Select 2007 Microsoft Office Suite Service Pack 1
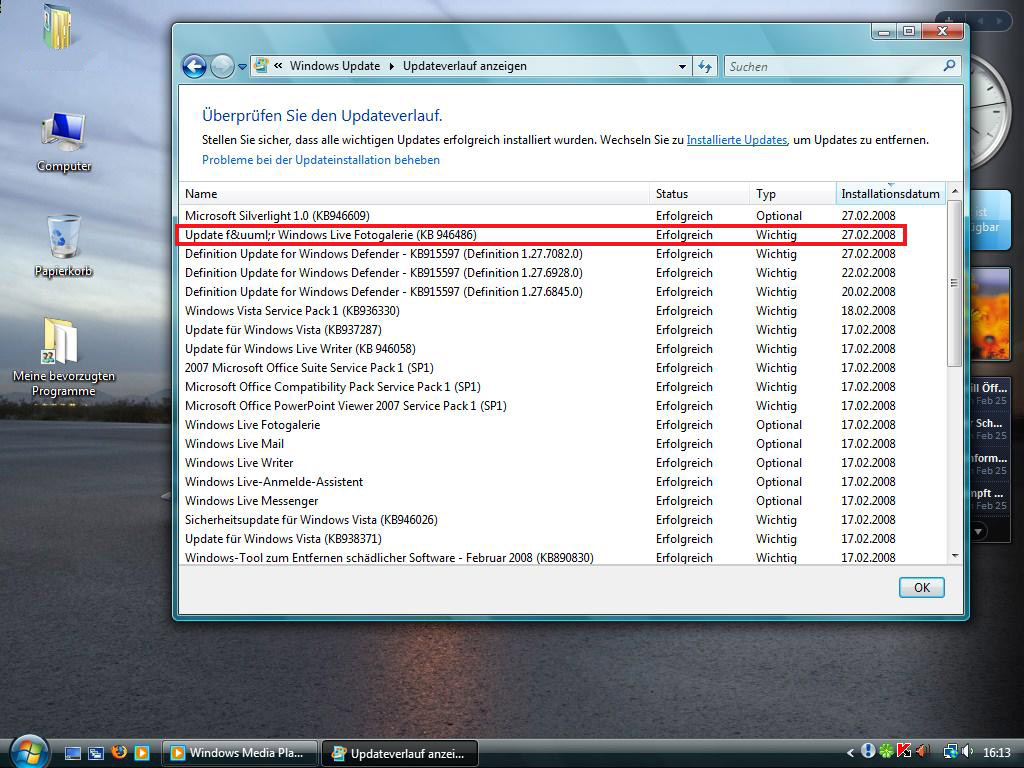The image size is (1024, 768). (x=562, y=368)
